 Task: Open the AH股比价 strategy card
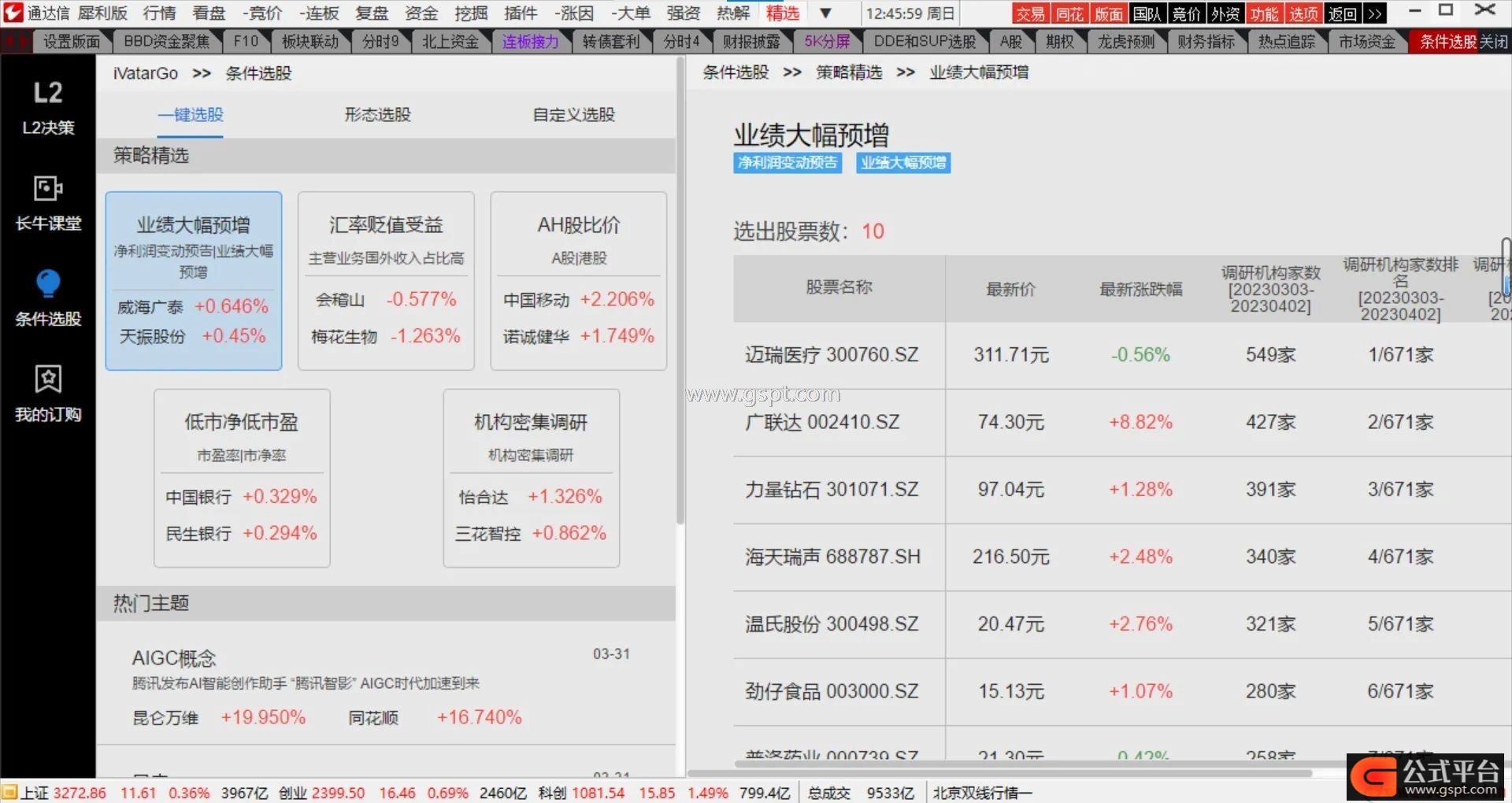coord(579,281)
